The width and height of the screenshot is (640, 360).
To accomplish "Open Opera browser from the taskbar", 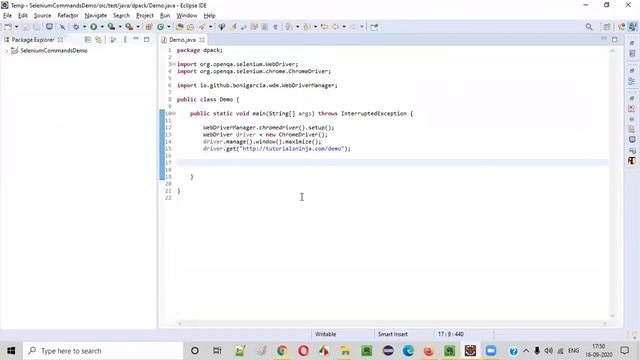I will point(303,351).
